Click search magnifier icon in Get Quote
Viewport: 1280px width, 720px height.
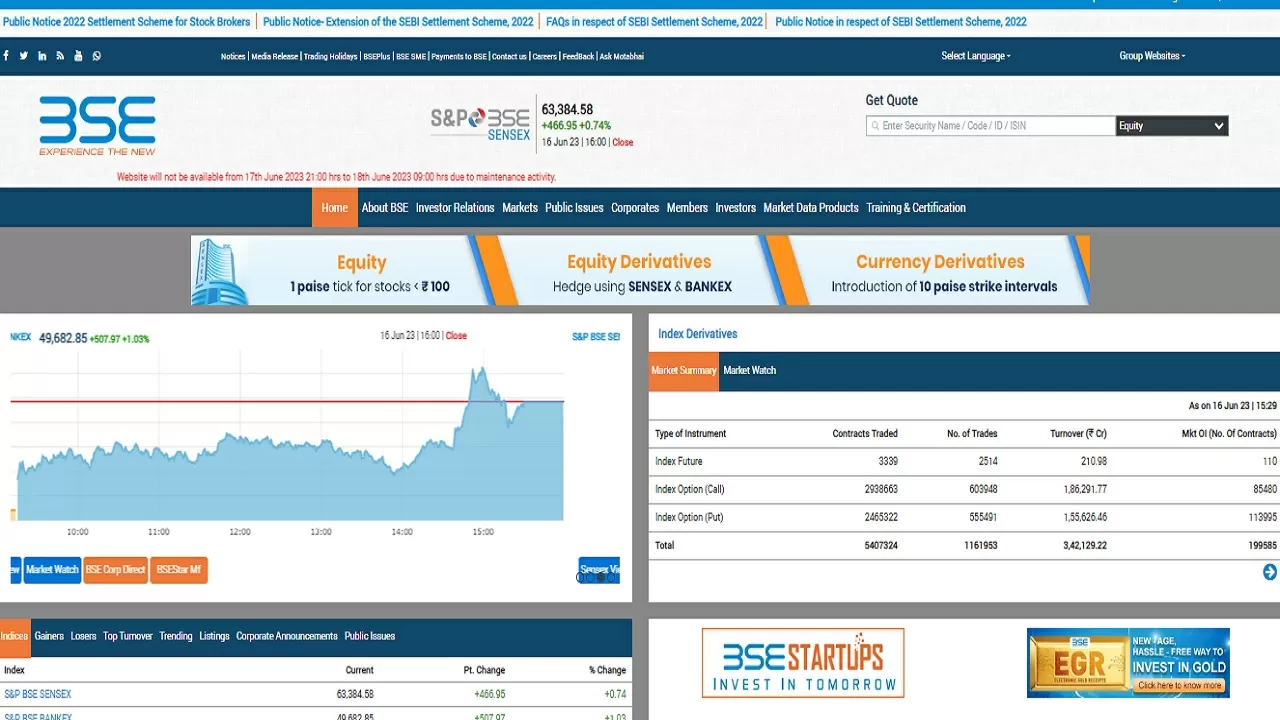tap(875, 126)
